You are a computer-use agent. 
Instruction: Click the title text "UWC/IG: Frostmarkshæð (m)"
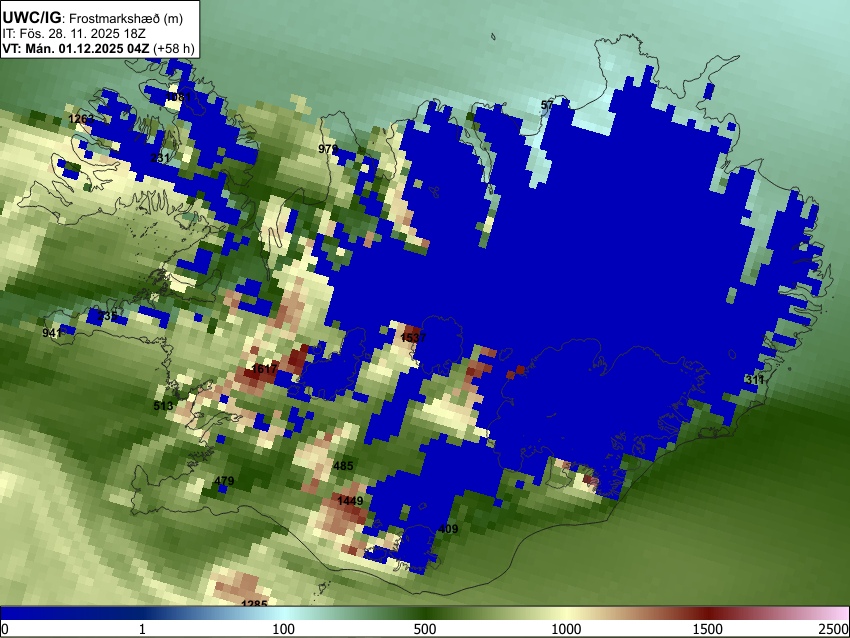point(93,18)
